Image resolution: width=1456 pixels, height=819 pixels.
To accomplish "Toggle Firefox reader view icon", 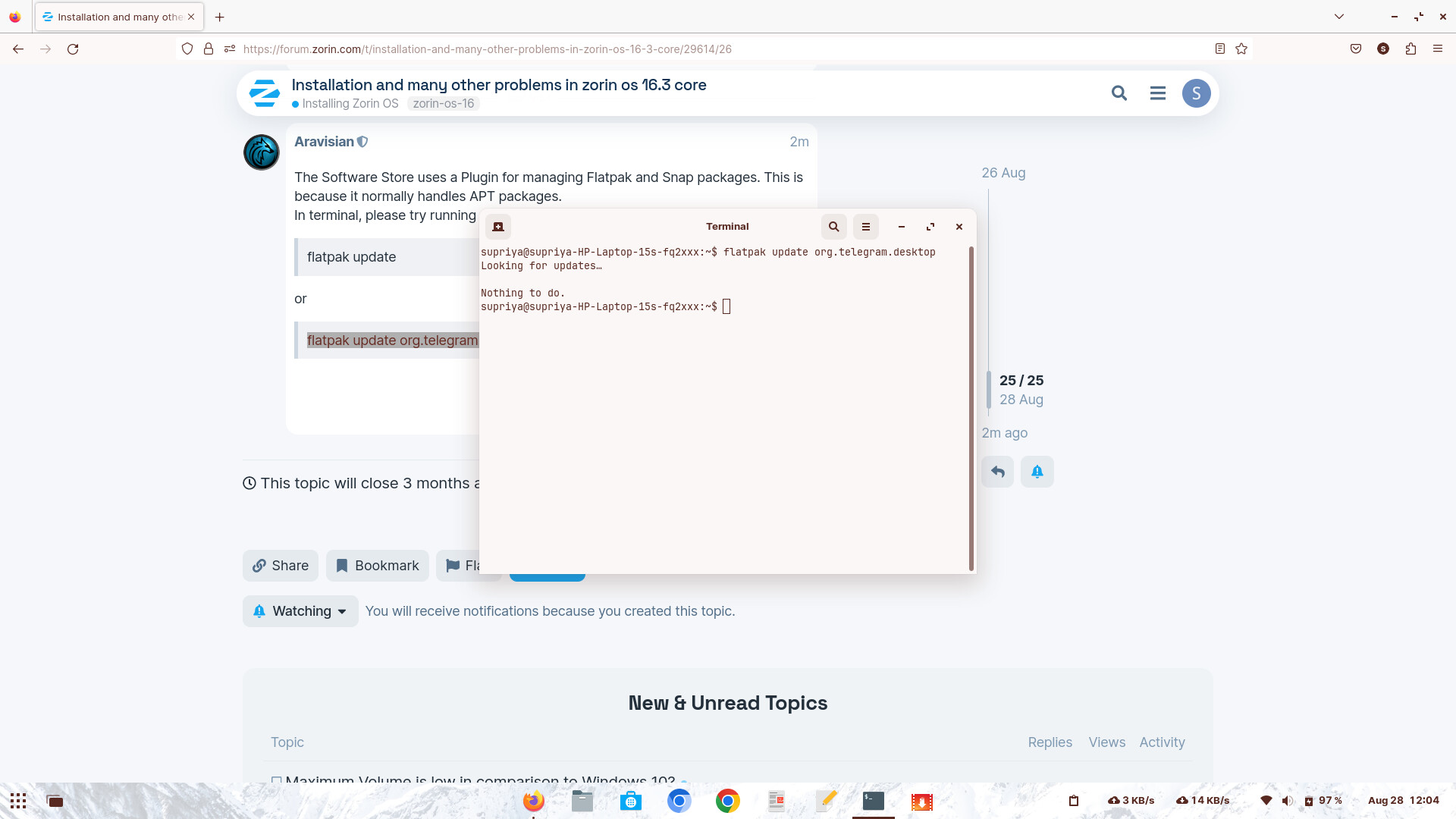I will click(1219, 49).
